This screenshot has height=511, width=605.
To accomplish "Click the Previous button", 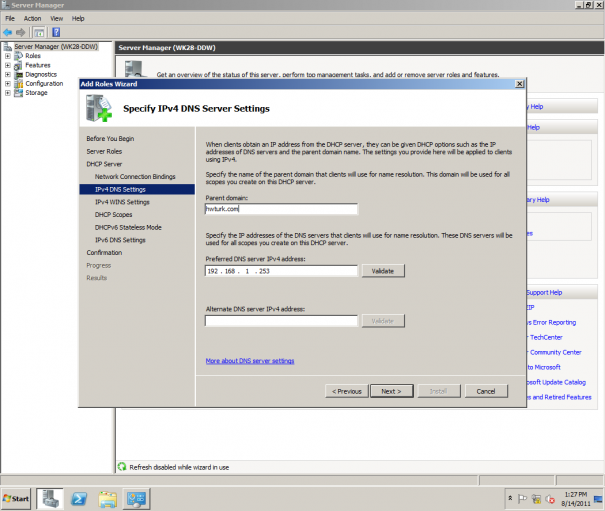I will tap(346, 391).
